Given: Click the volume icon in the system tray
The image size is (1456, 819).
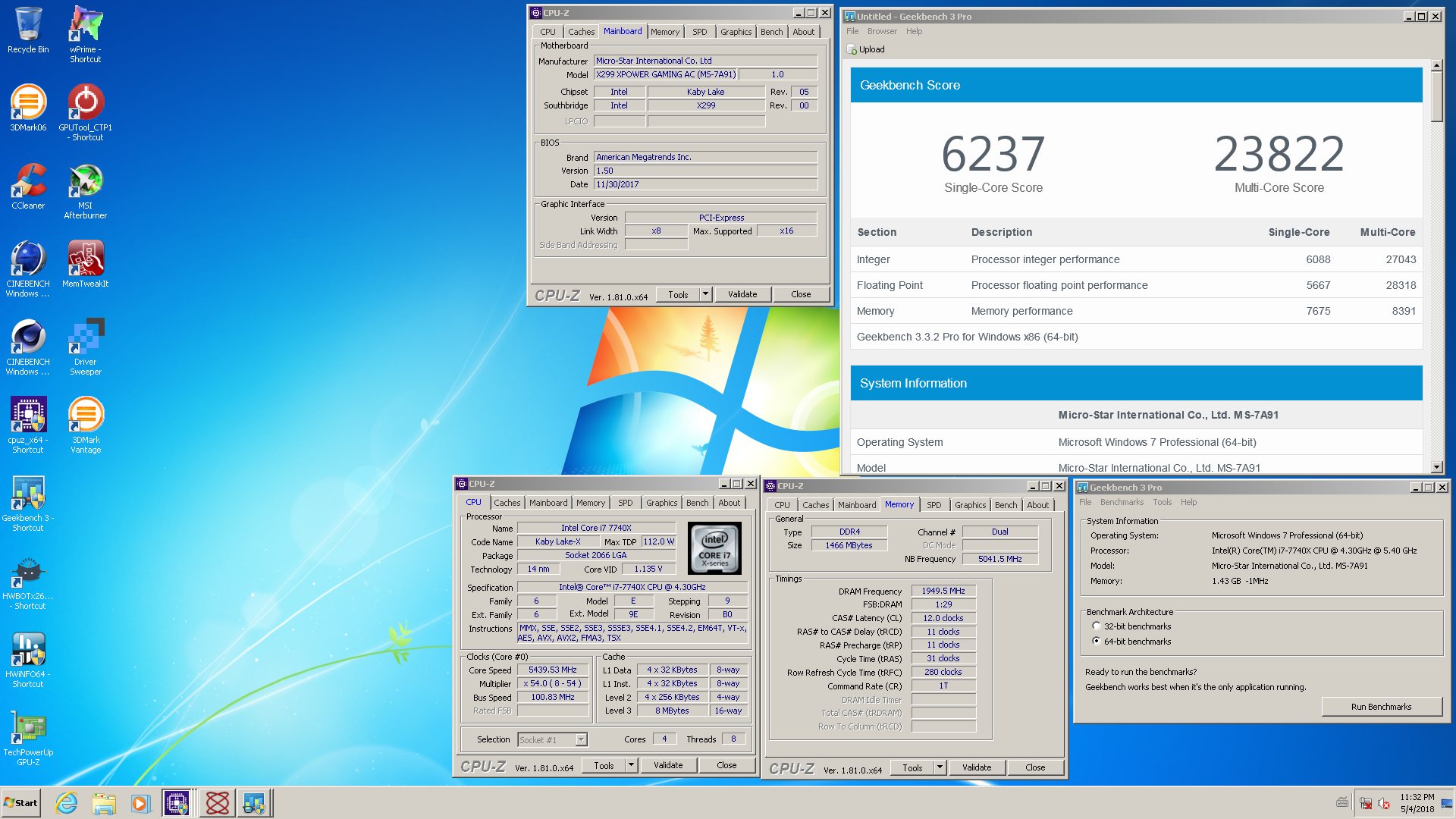Looking at the screenshot, I should click(1383, 803).
